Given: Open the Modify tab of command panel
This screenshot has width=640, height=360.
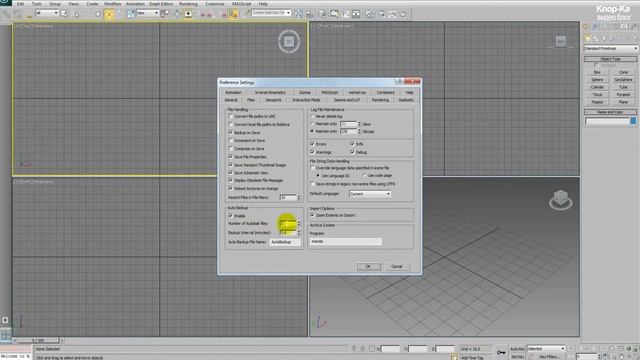Looking at the screenshot, I should 595,27.
